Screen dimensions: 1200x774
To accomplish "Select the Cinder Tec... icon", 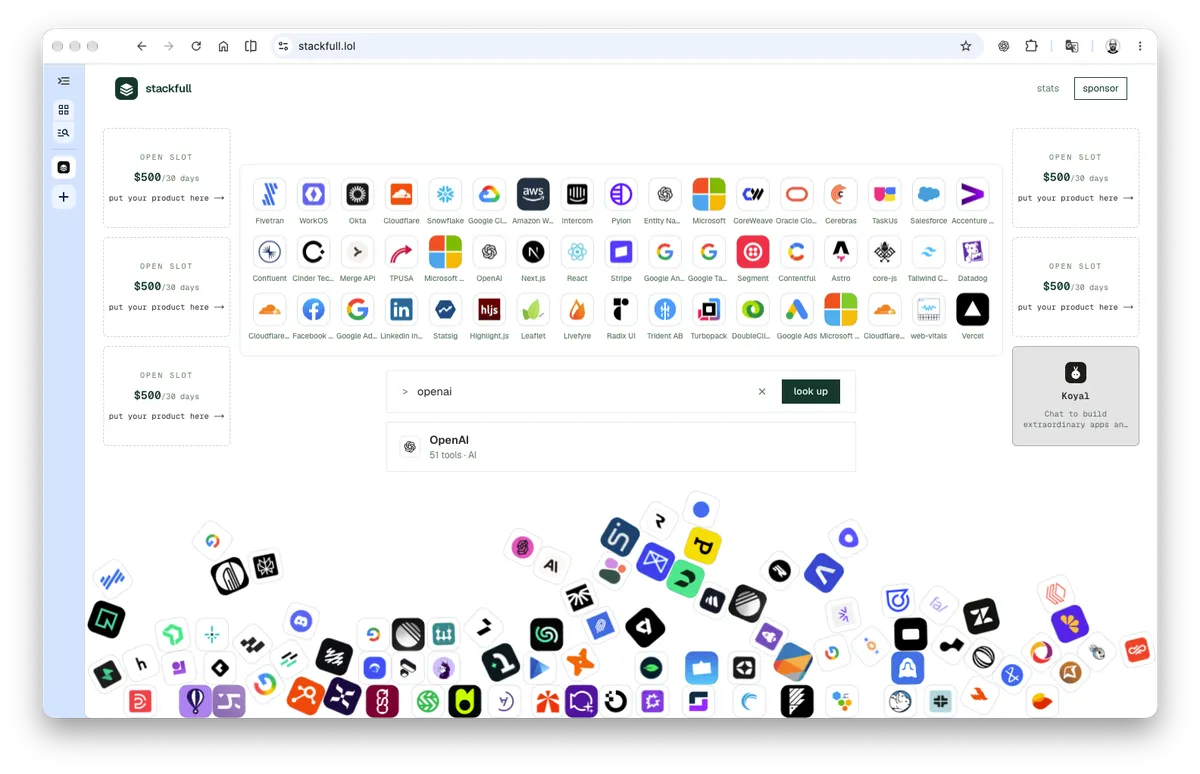I will pyautogui.click(x=313, y=252).
